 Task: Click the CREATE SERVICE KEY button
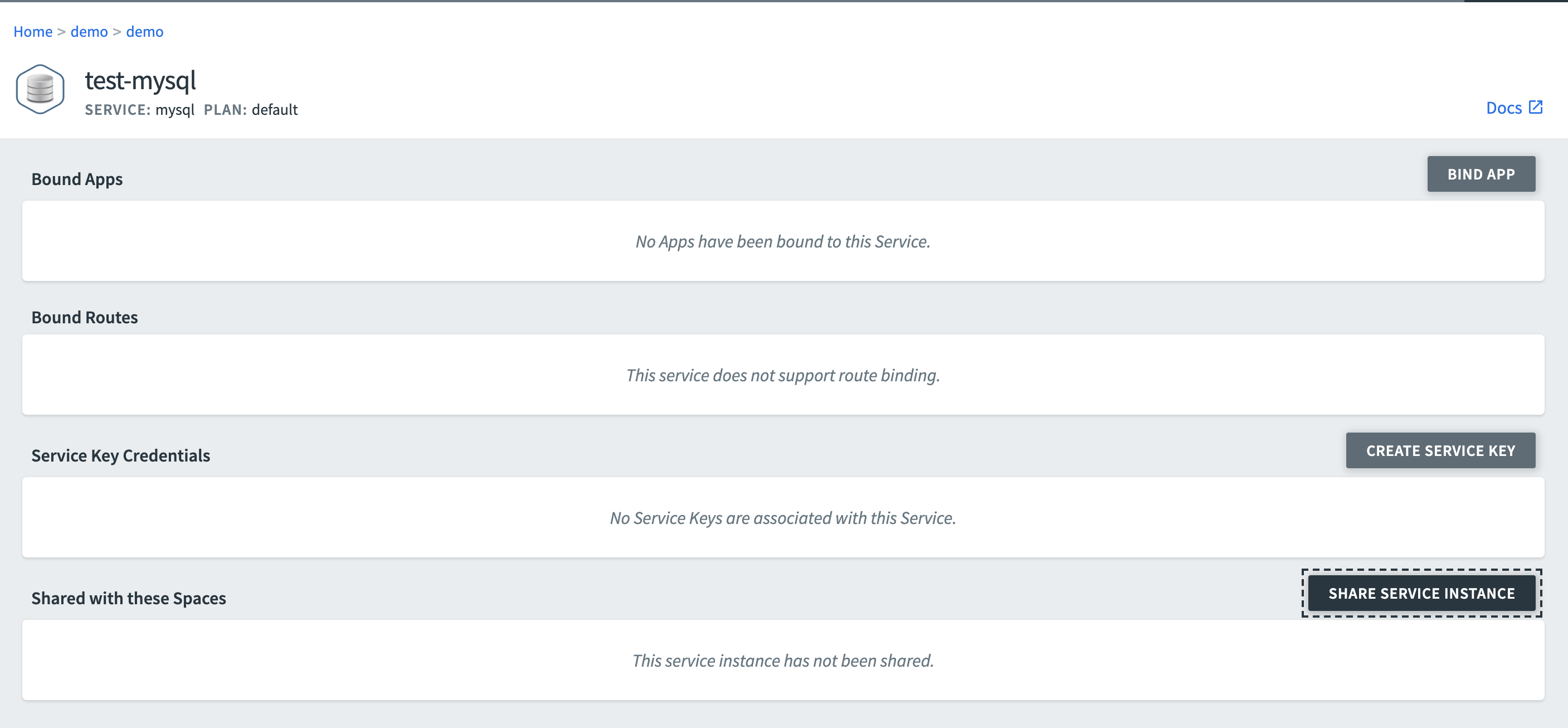point(1440,450)
